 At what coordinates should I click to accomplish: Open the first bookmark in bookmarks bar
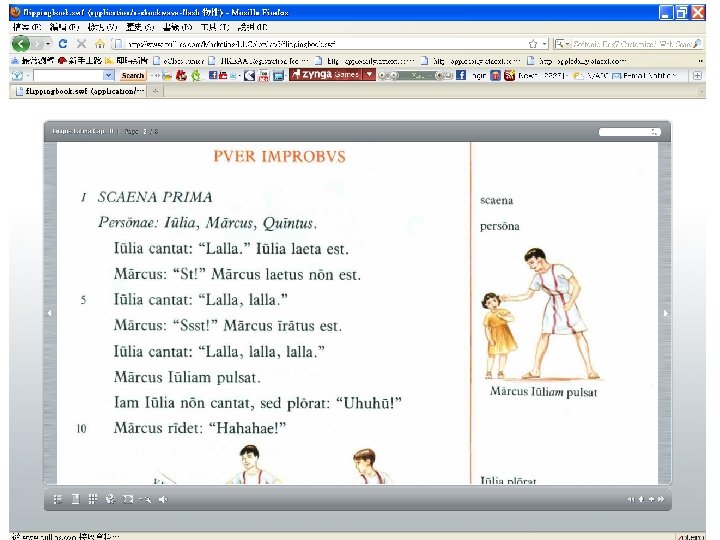(x=33, y=61)
